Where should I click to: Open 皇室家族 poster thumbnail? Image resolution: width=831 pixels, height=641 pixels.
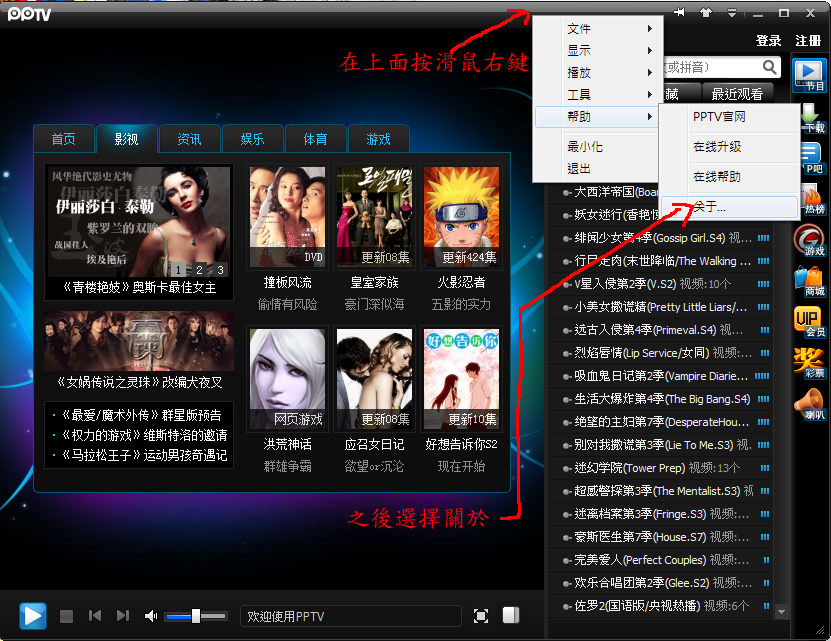(374, 217)
